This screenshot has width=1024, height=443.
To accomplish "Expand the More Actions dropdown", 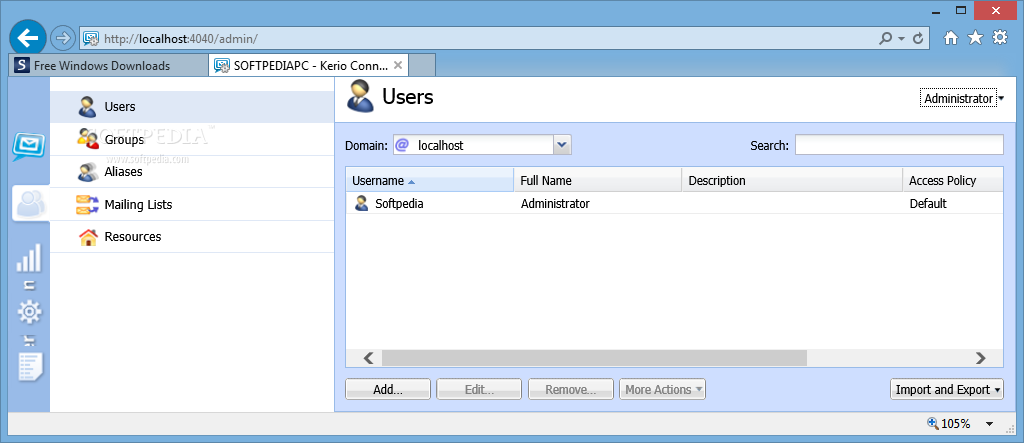I will coord(662,389).
